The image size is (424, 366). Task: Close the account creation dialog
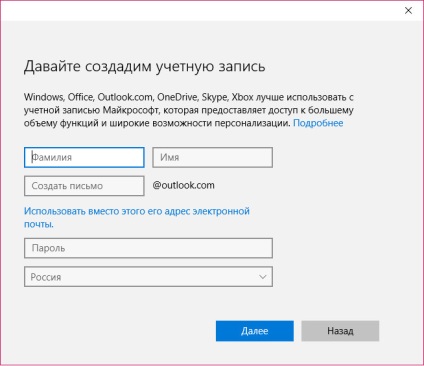(408, 11)
